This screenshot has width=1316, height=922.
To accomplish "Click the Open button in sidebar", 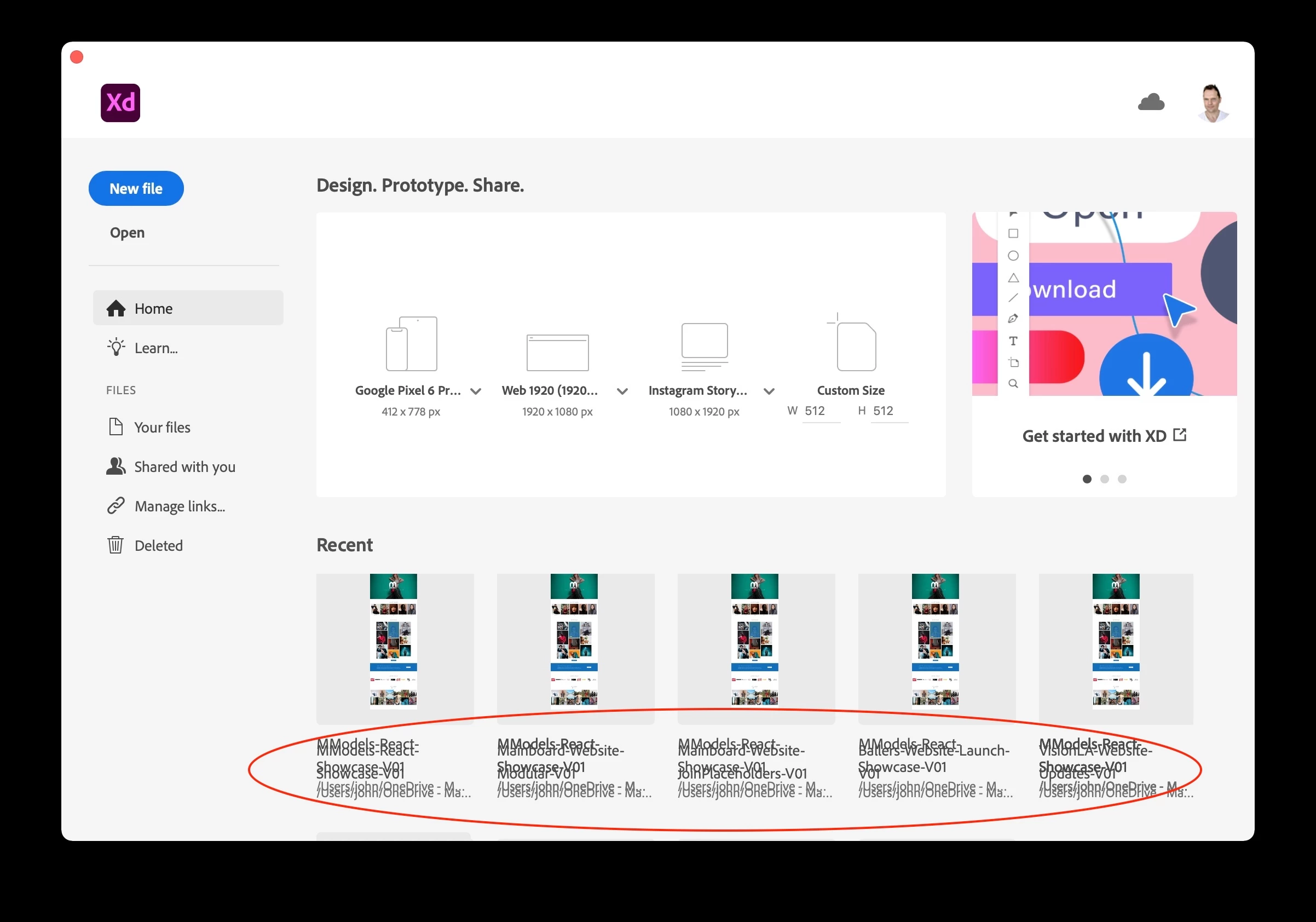I will click(x=127, y=233).
